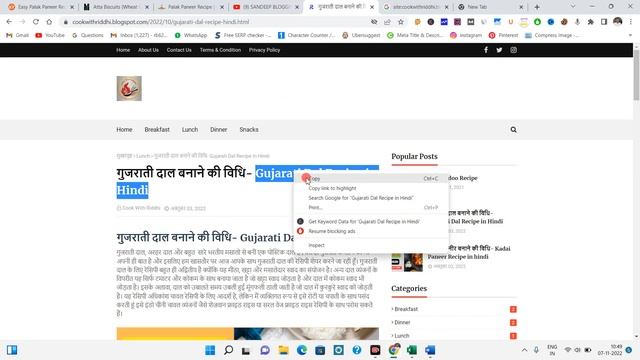Open the browser extensions puzzle icon
The height and width of the screenshot is (360, 640).
point(590,22)
